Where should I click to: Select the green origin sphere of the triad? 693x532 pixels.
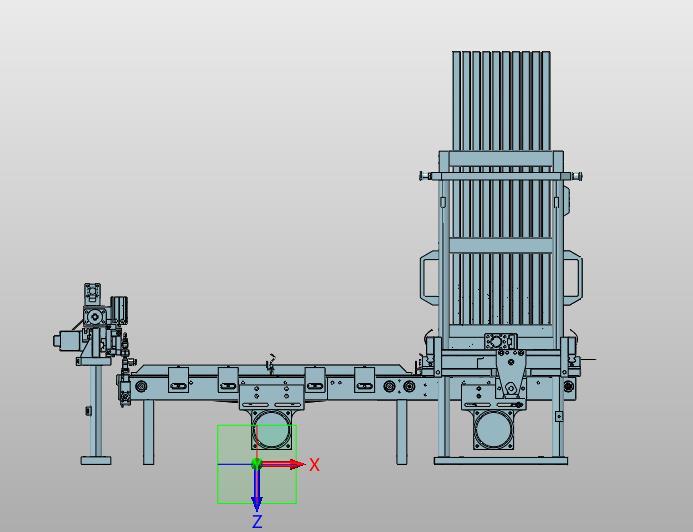click(x=257, y=464)
